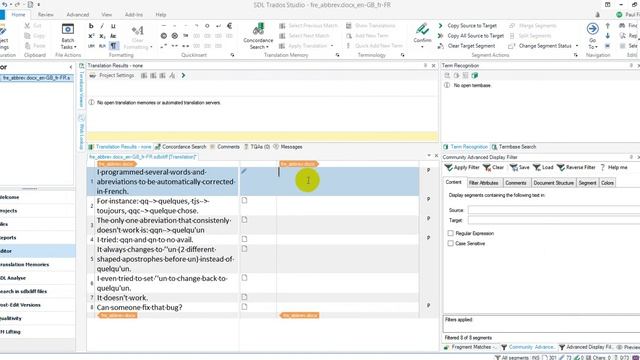Click green arrow in Translation Results toolbar
This screenshot has width=640, height=360.
(183, 76)
